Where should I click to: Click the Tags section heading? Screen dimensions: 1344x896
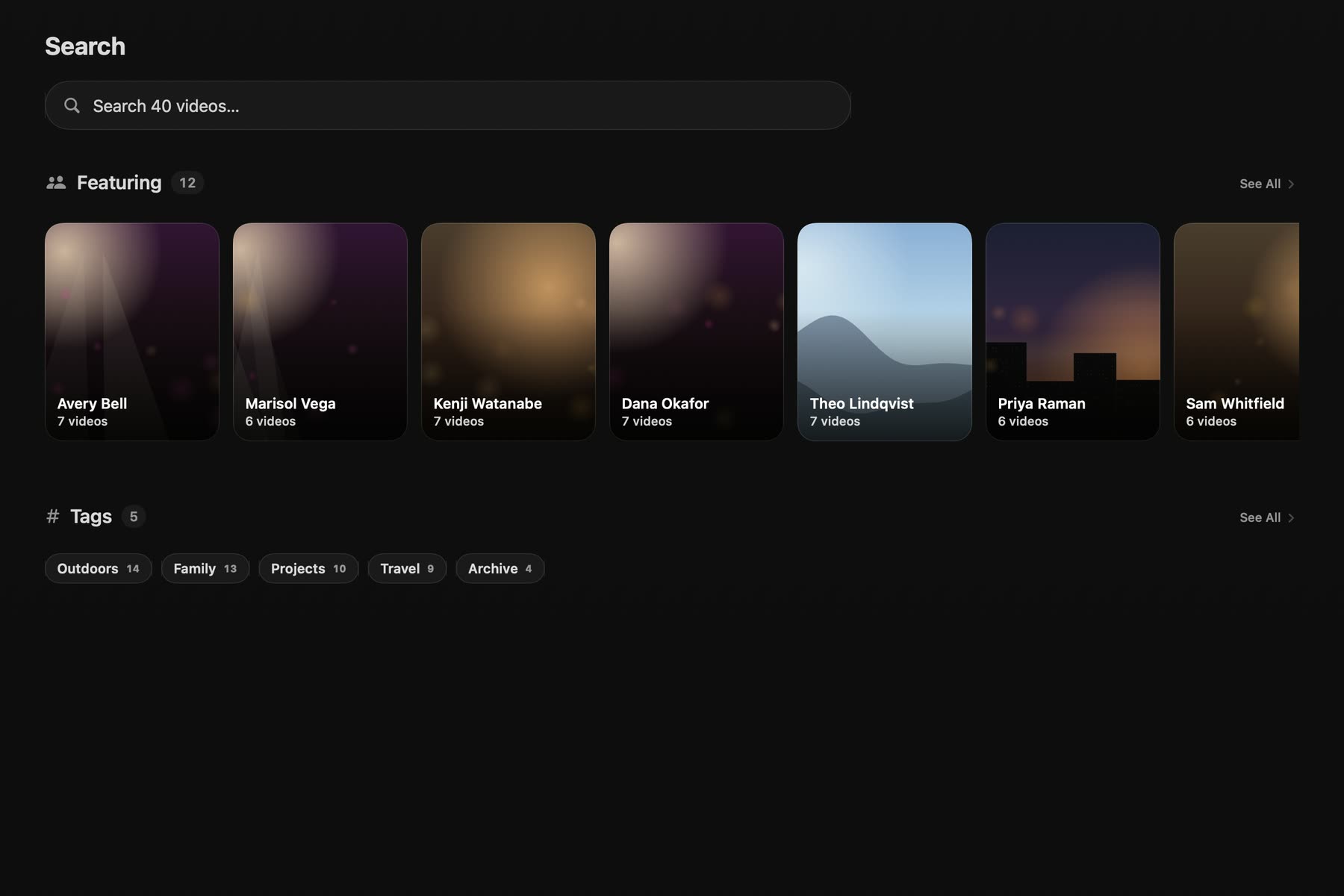[91, 516]
